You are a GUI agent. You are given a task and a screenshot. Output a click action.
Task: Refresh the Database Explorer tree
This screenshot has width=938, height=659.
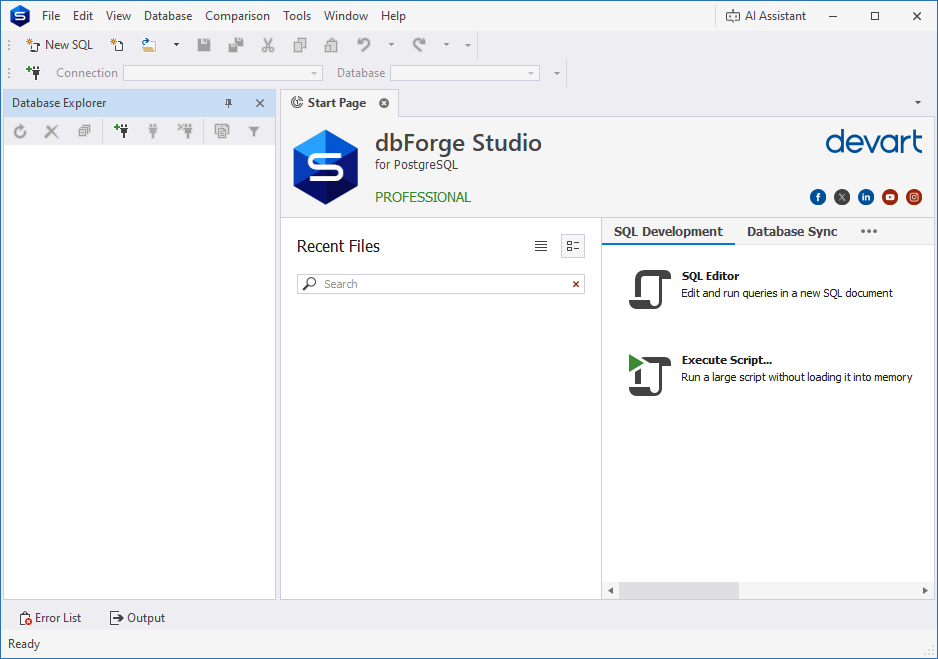click(x=19, y=130)
